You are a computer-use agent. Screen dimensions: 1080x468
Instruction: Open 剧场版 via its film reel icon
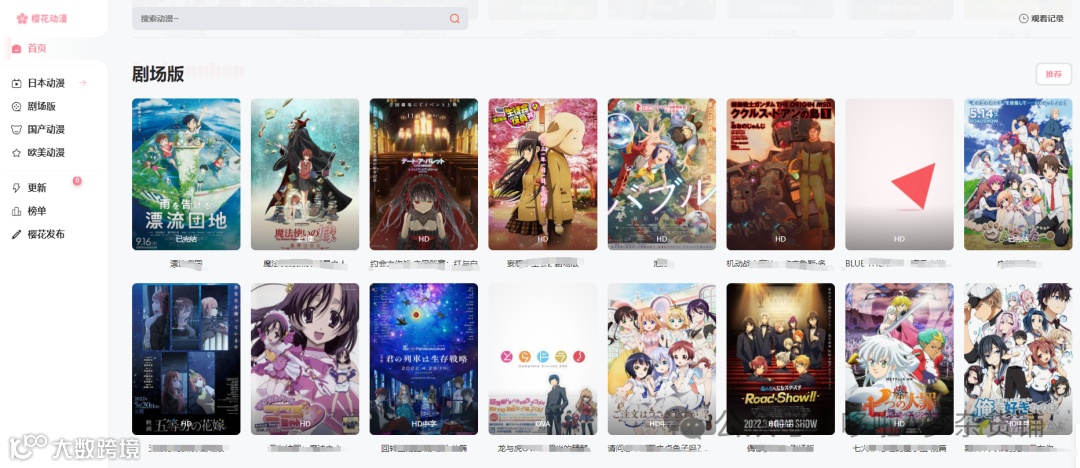click(17, 107)
